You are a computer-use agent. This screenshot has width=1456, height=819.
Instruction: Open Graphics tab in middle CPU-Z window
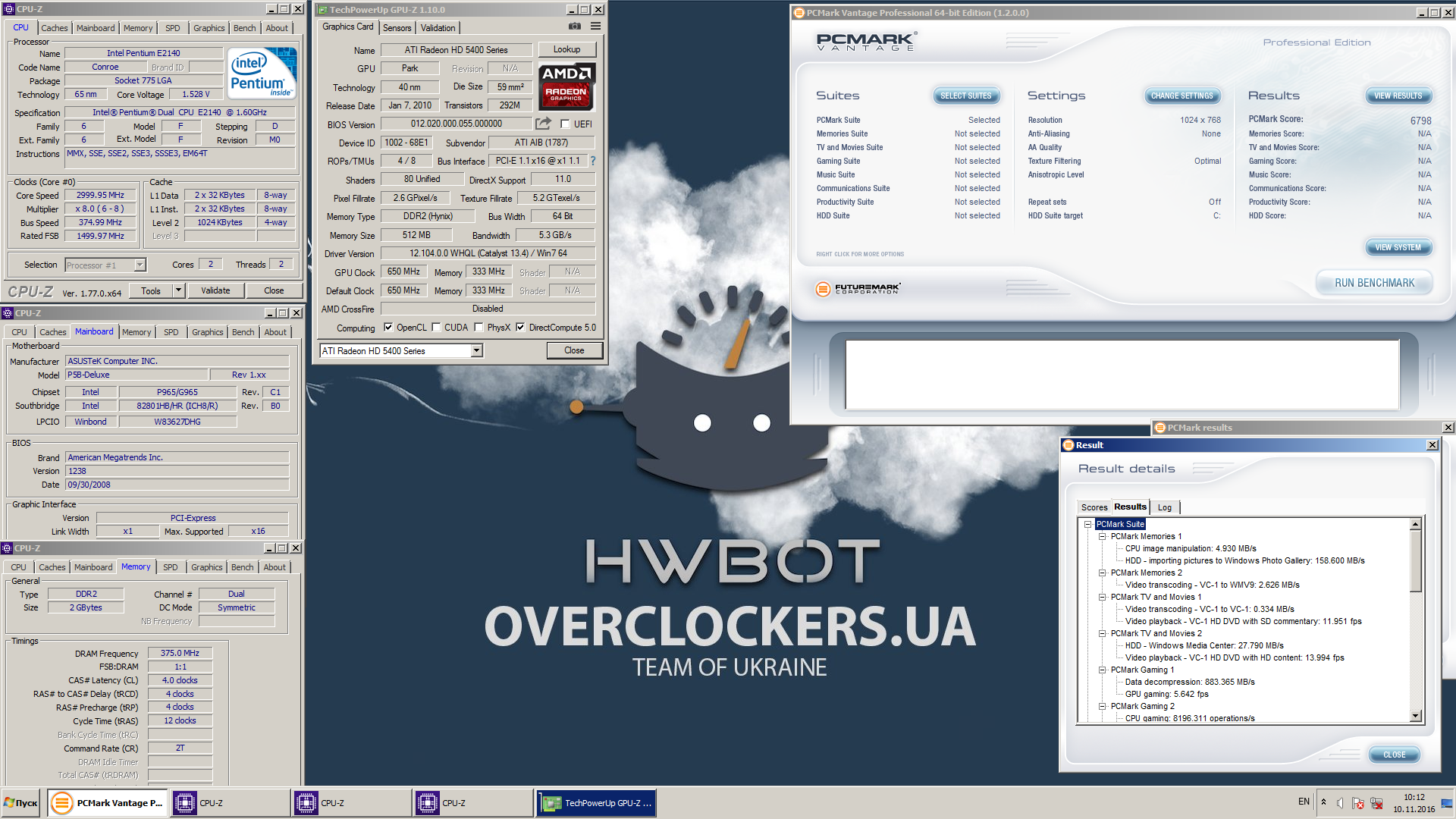point(207,332)
